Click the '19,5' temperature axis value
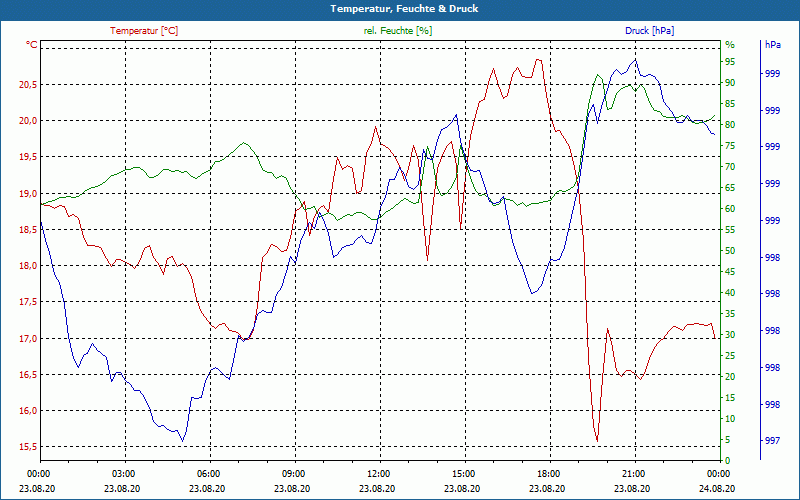 28,157
